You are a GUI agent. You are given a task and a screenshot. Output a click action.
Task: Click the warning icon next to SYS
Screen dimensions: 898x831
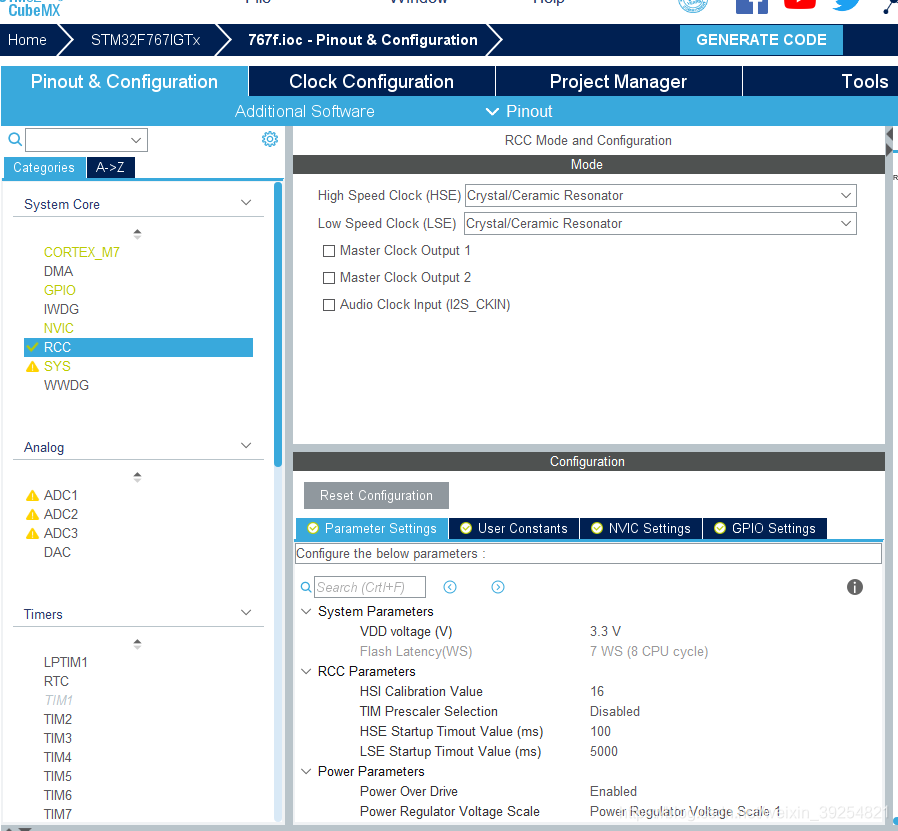click(33, 367)
